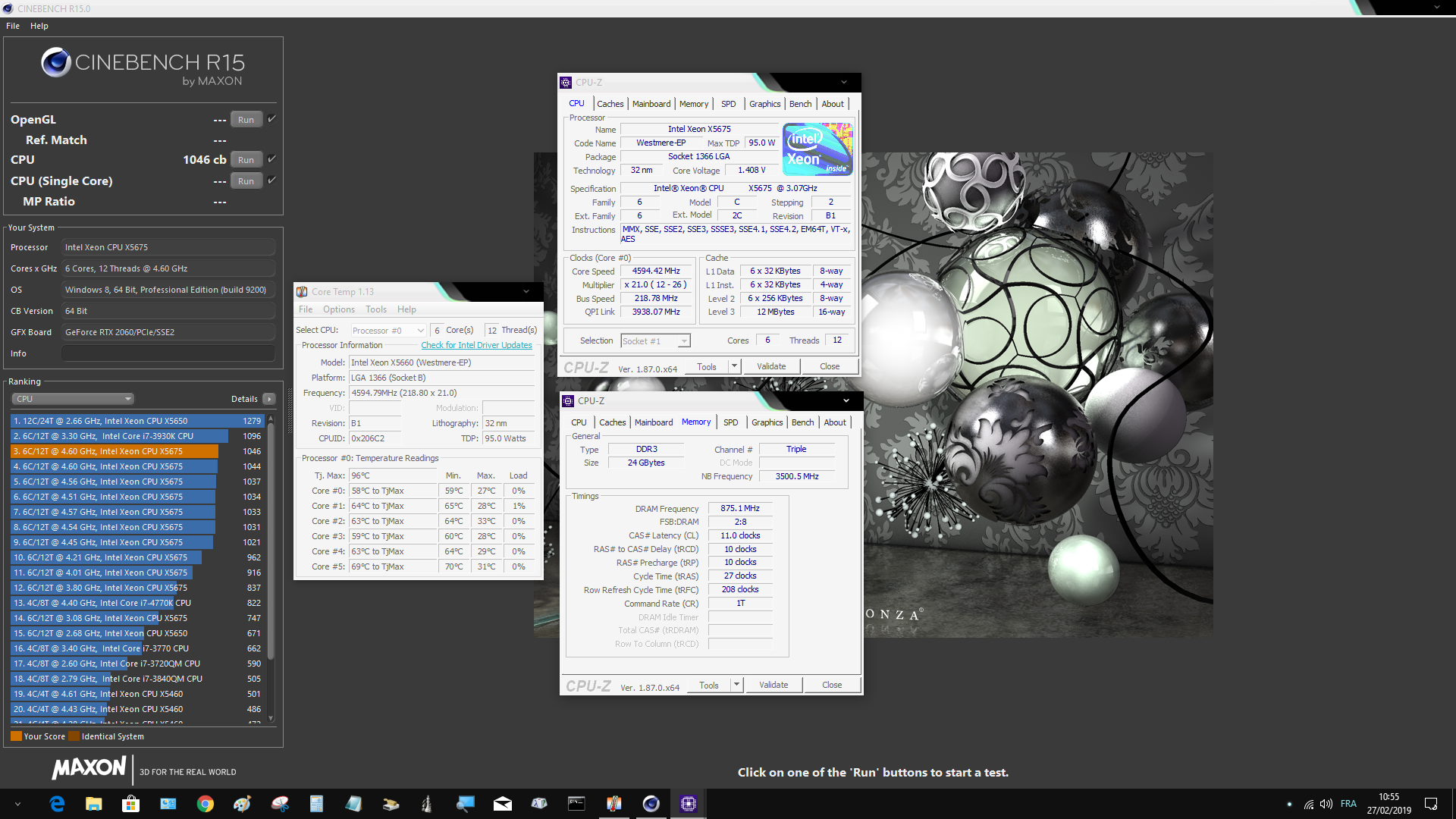Click the volume icon in the system tray
The image size is (1456, 819).
pos(1326,803)
